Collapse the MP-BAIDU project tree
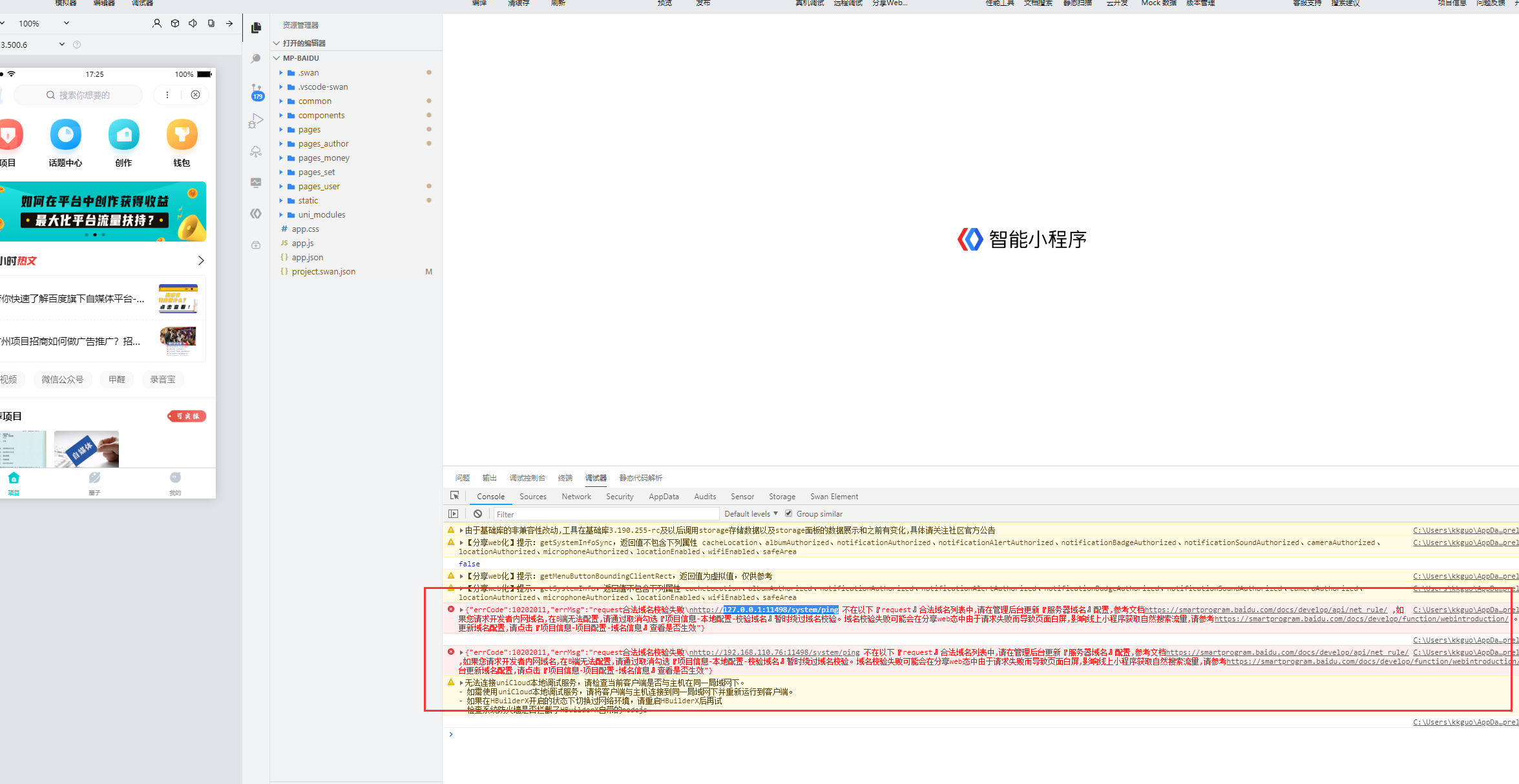 (x=300, y=58)
